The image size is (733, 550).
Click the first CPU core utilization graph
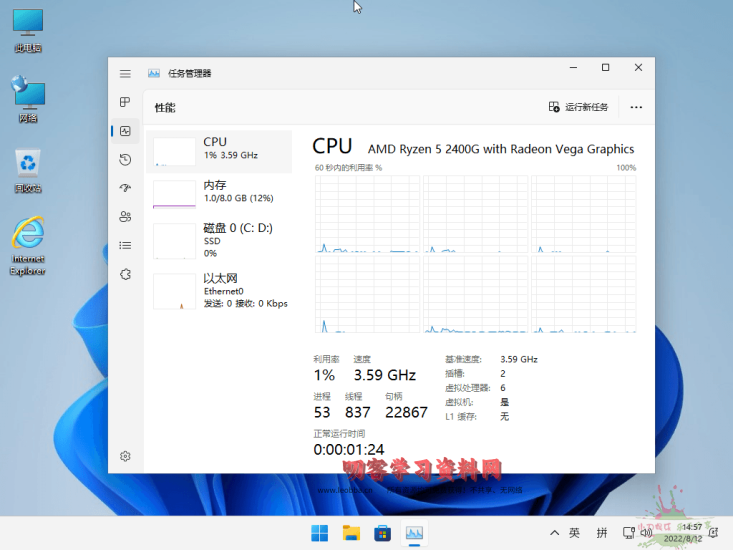coord(367,214)
